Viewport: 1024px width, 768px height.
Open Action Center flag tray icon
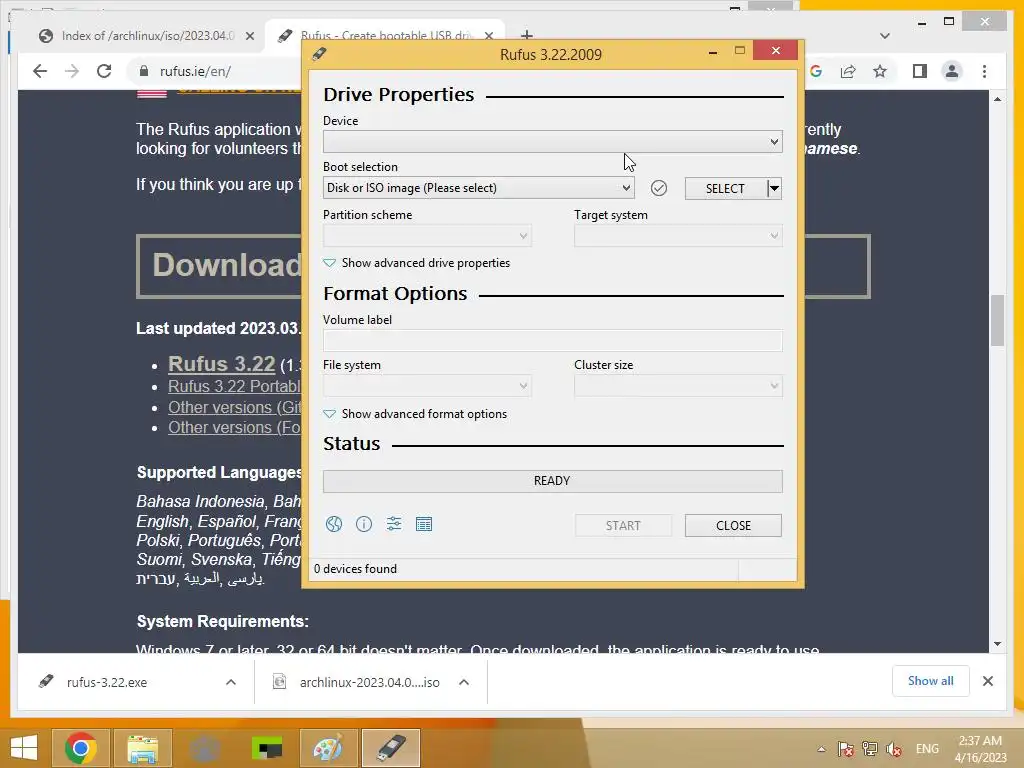pyautogui.click(x=846, y=749)
